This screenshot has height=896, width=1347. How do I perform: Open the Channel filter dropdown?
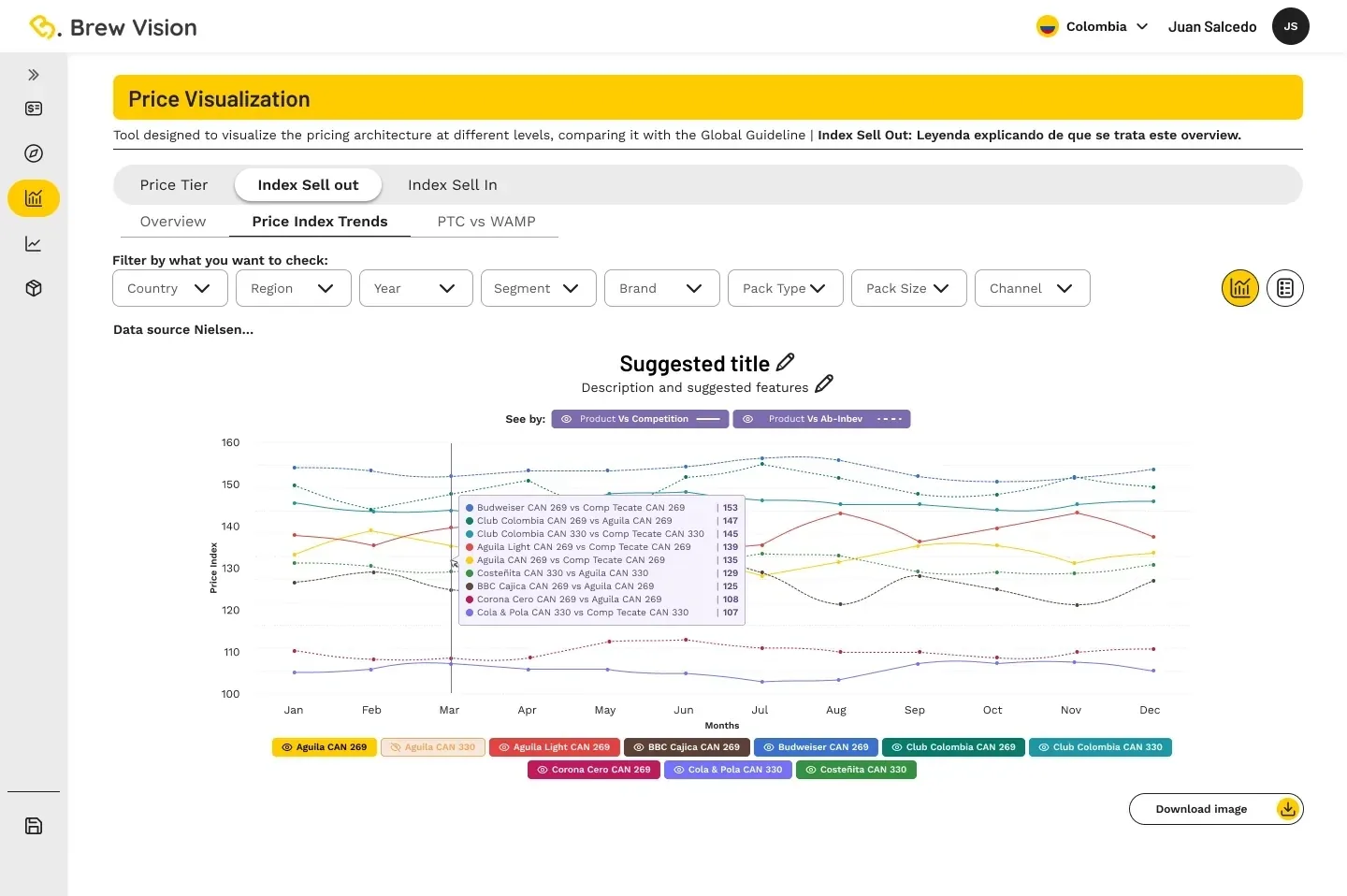coord(1033,288)
